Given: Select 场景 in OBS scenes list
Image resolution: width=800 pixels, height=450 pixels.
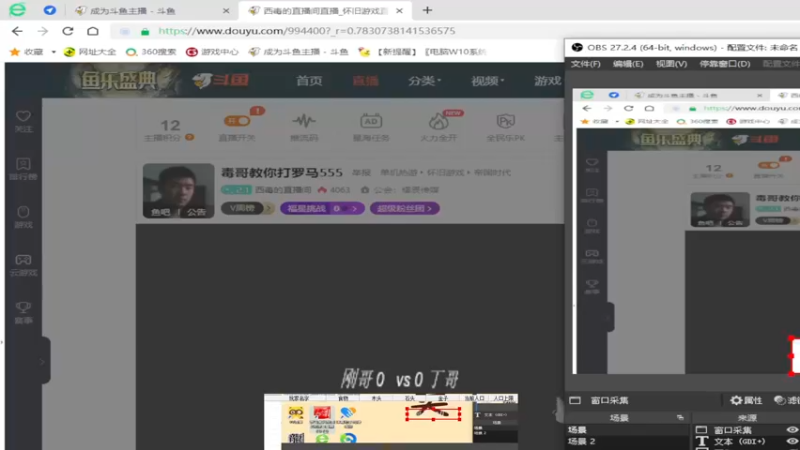Looking at the screenshot, I should click(x=628, y=430).
